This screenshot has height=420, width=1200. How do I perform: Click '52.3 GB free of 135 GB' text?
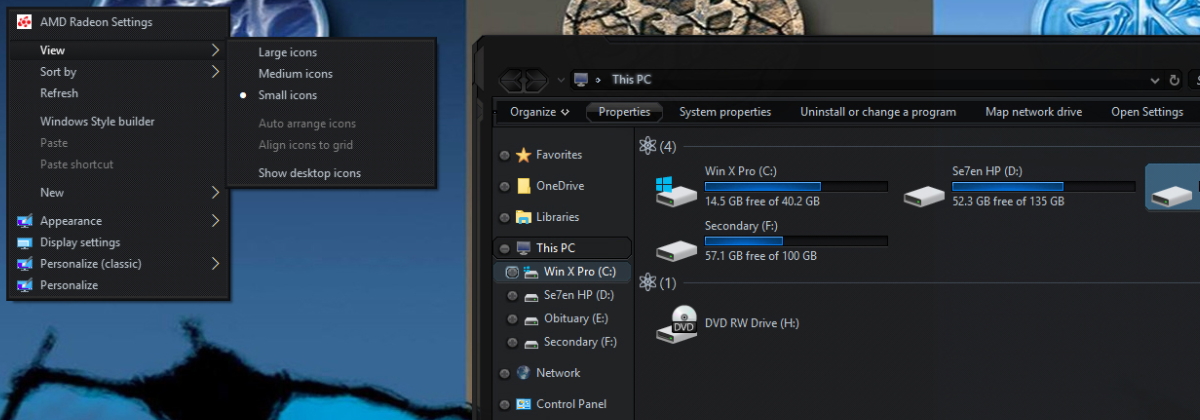(x=1008, y=201)
